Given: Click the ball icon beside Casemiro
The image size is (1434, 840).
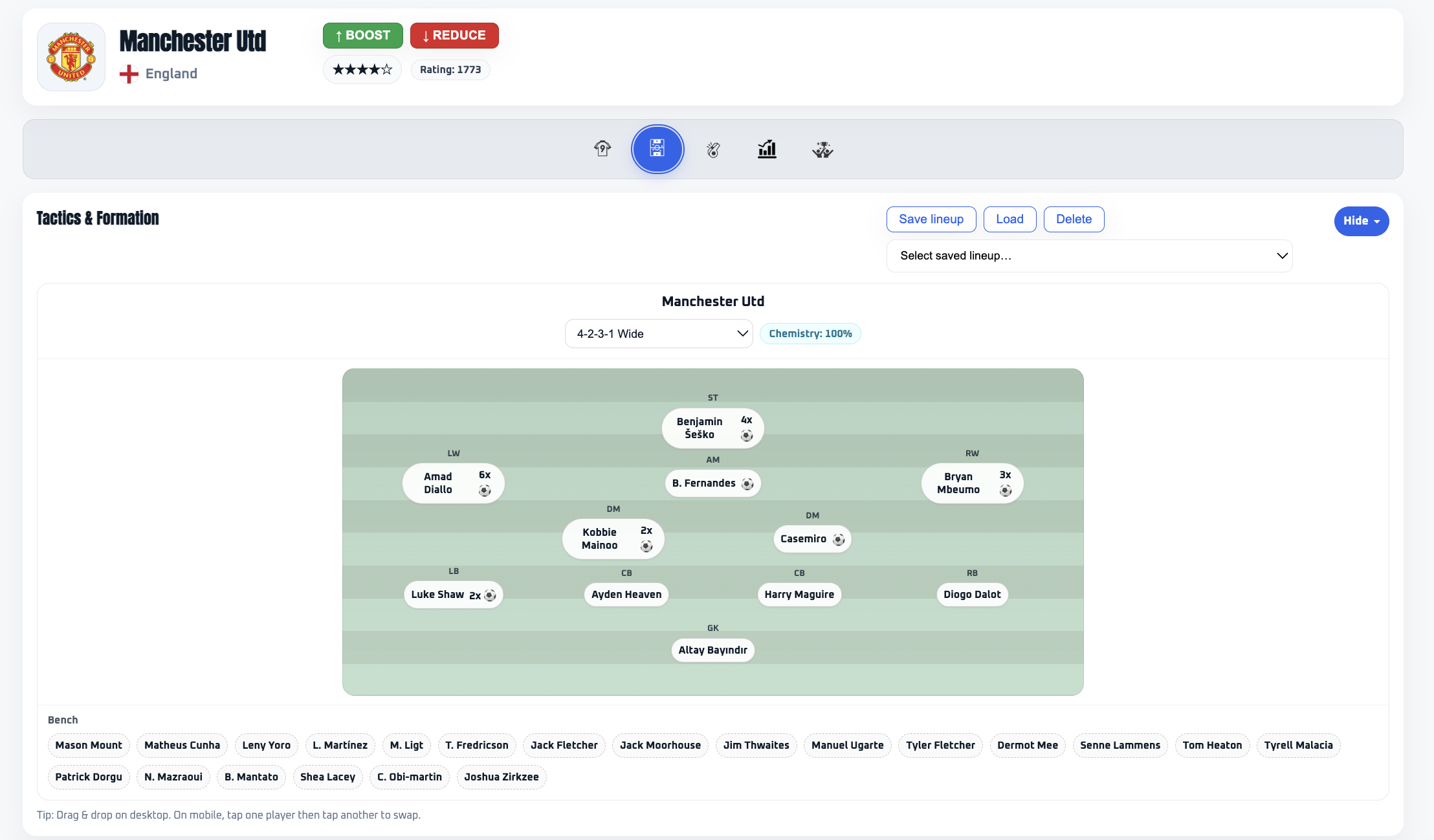Looking at the screenshot, I should (839, 540).
